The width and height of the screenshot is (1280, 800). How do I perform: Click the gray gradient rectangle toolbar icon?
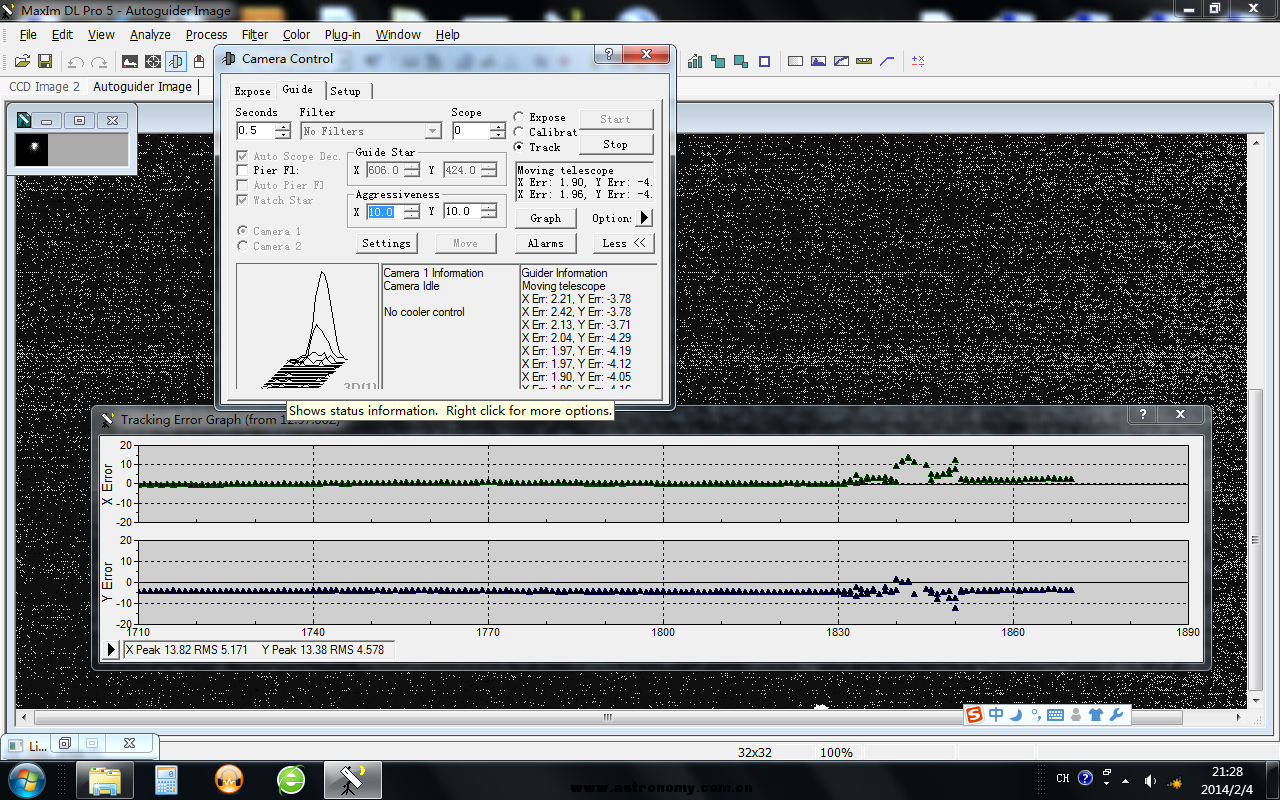point(796,61)
